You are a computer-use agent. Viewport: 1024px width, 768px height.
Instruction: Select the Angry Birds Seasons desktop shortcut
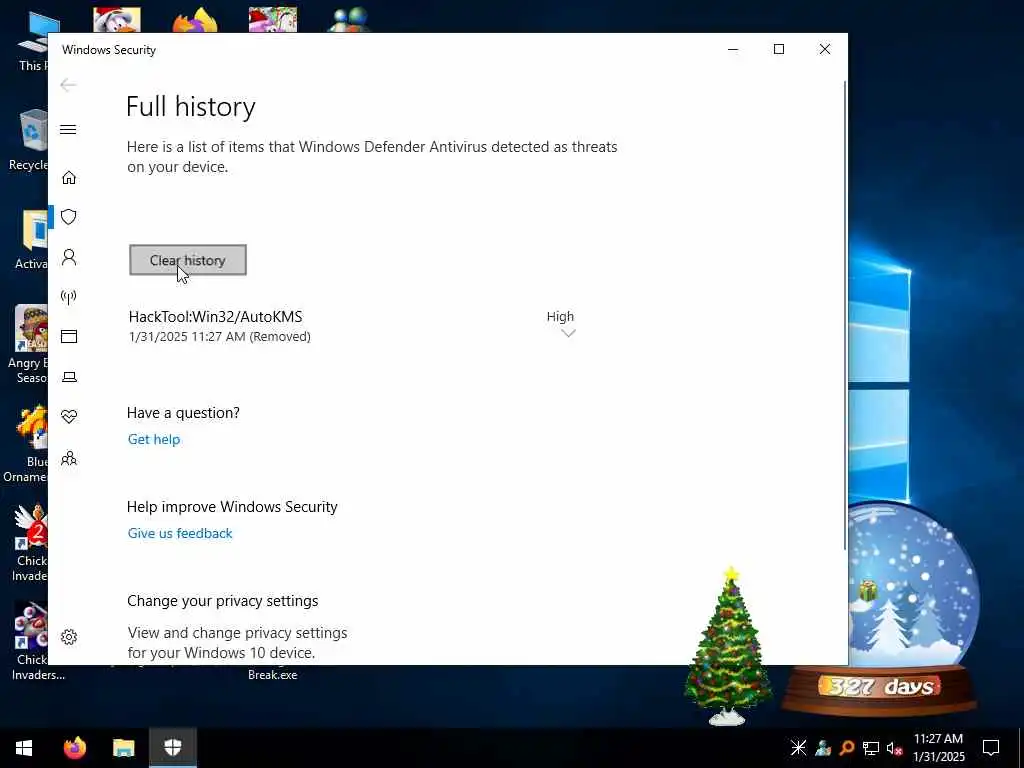pos(29,345)
